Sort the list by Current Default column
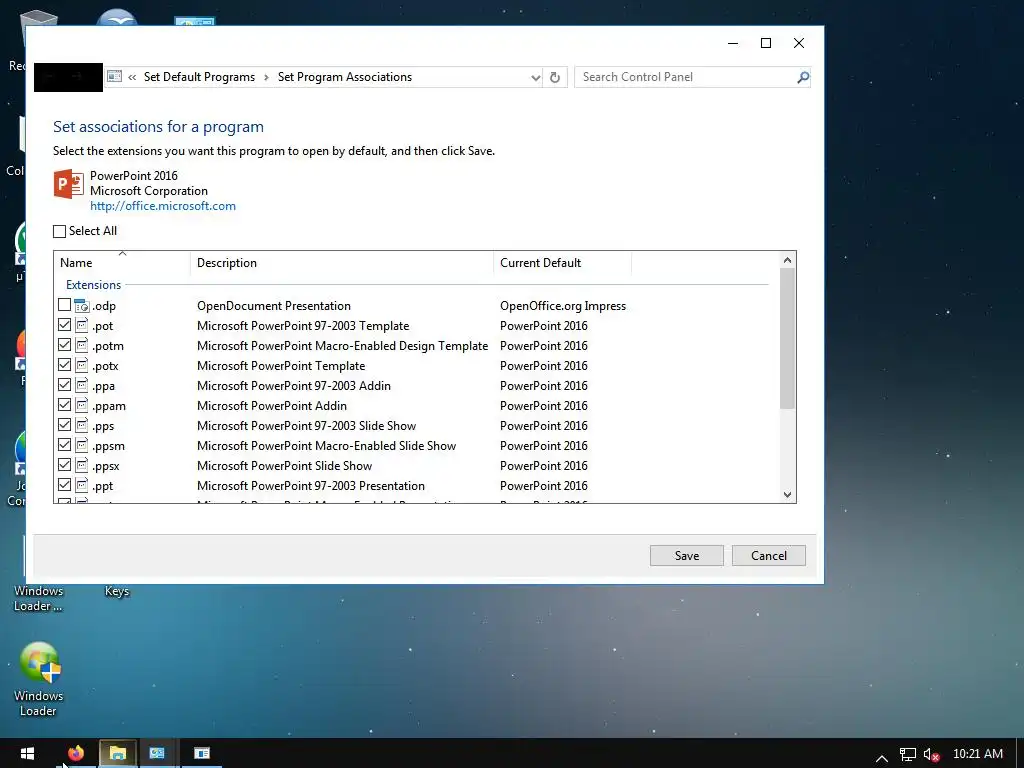 tap(563, 263)
